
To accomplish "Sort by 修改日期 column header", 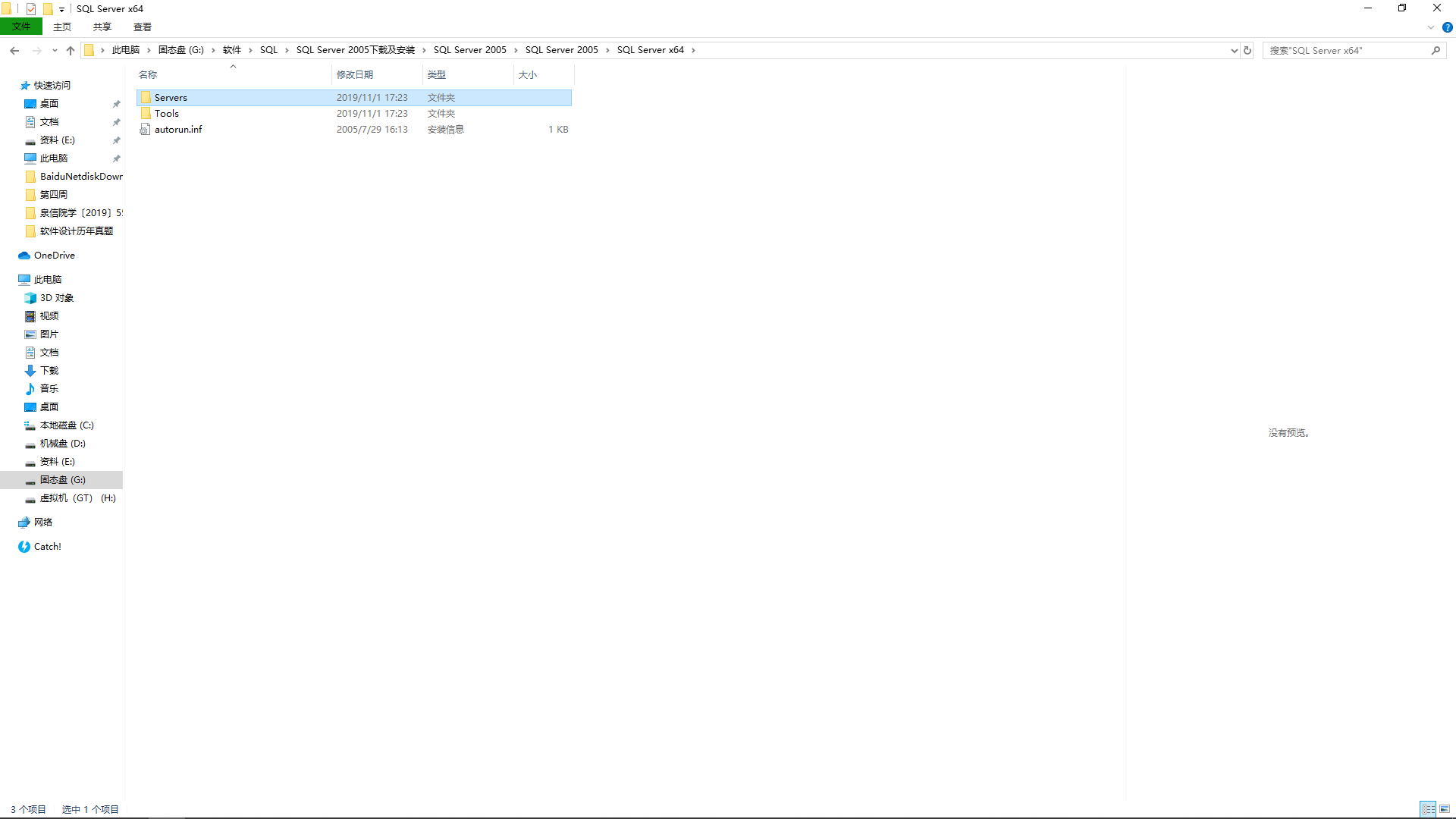I will pos(378,74).
